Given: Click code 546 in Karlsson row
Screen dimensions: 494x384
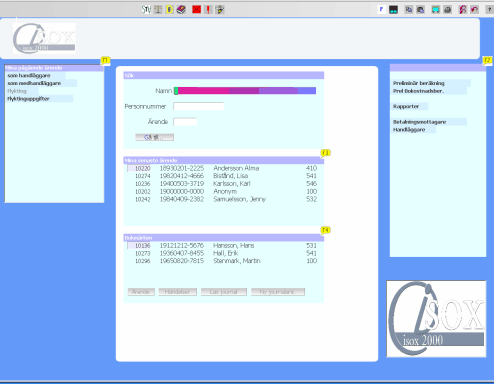Looking at the screenshot, I should (311, 184).
